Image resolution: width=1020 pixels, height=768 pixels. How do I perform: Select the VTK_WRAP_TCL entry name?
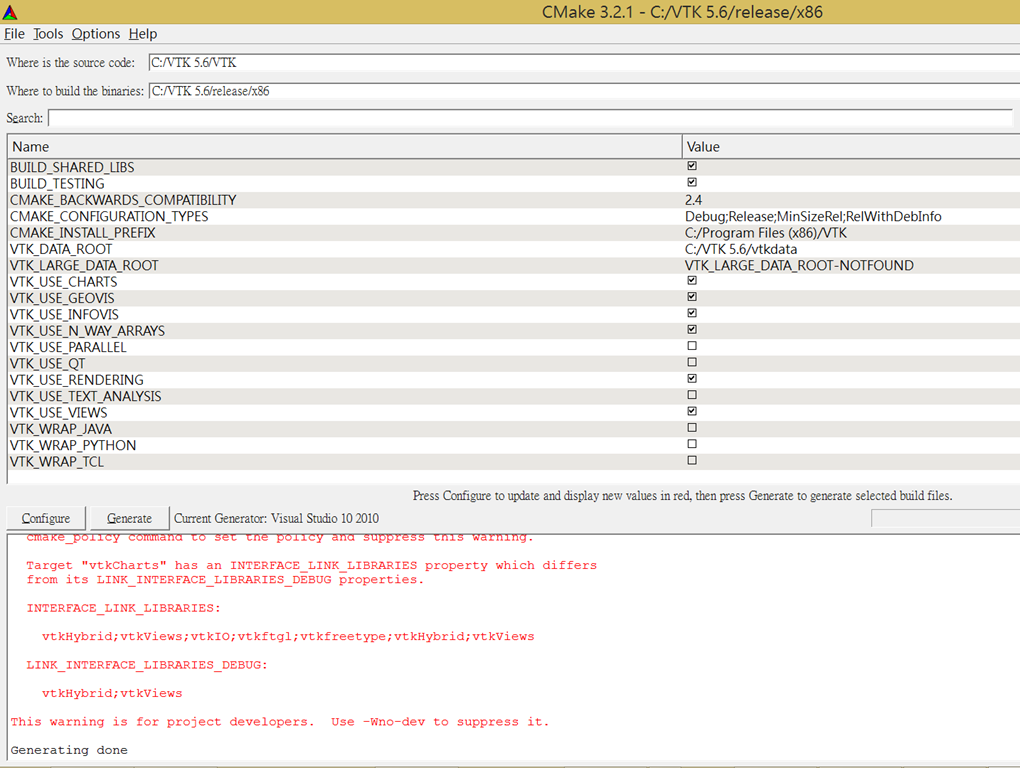point(57,462)
